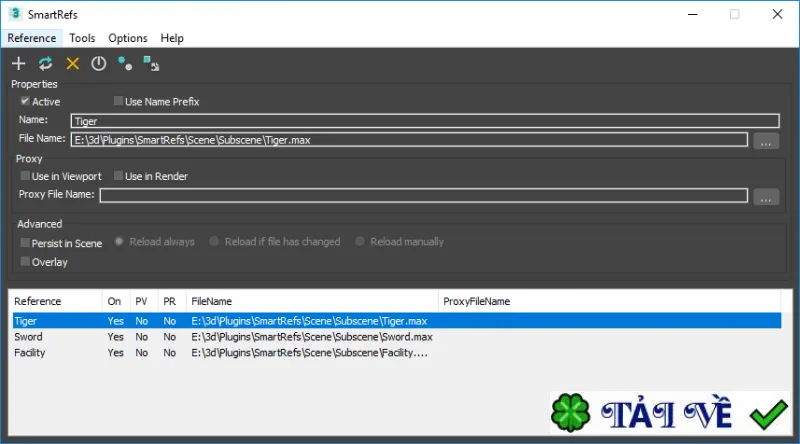
Task: Click the Proxy File Name input field
Action: pos(423,195)
